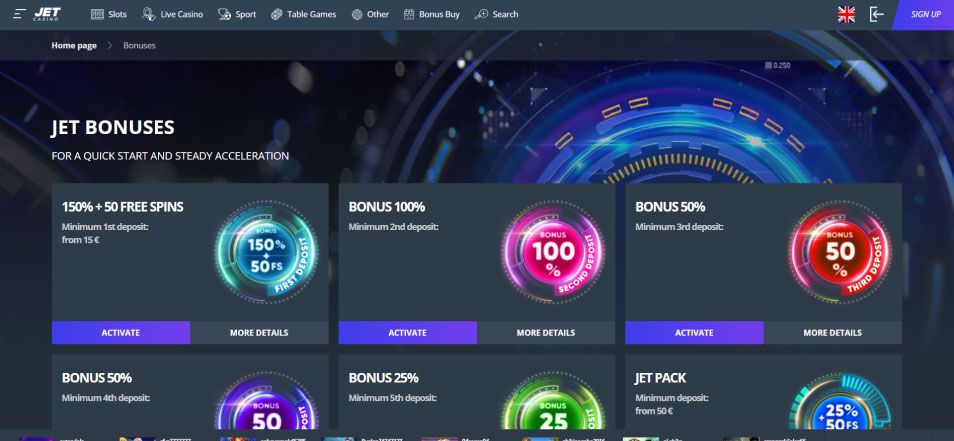Activate the 150% + 50 free spins bonus
This screenshot has height=441, width=954.
pyautogui.click(x=121, y=333)
